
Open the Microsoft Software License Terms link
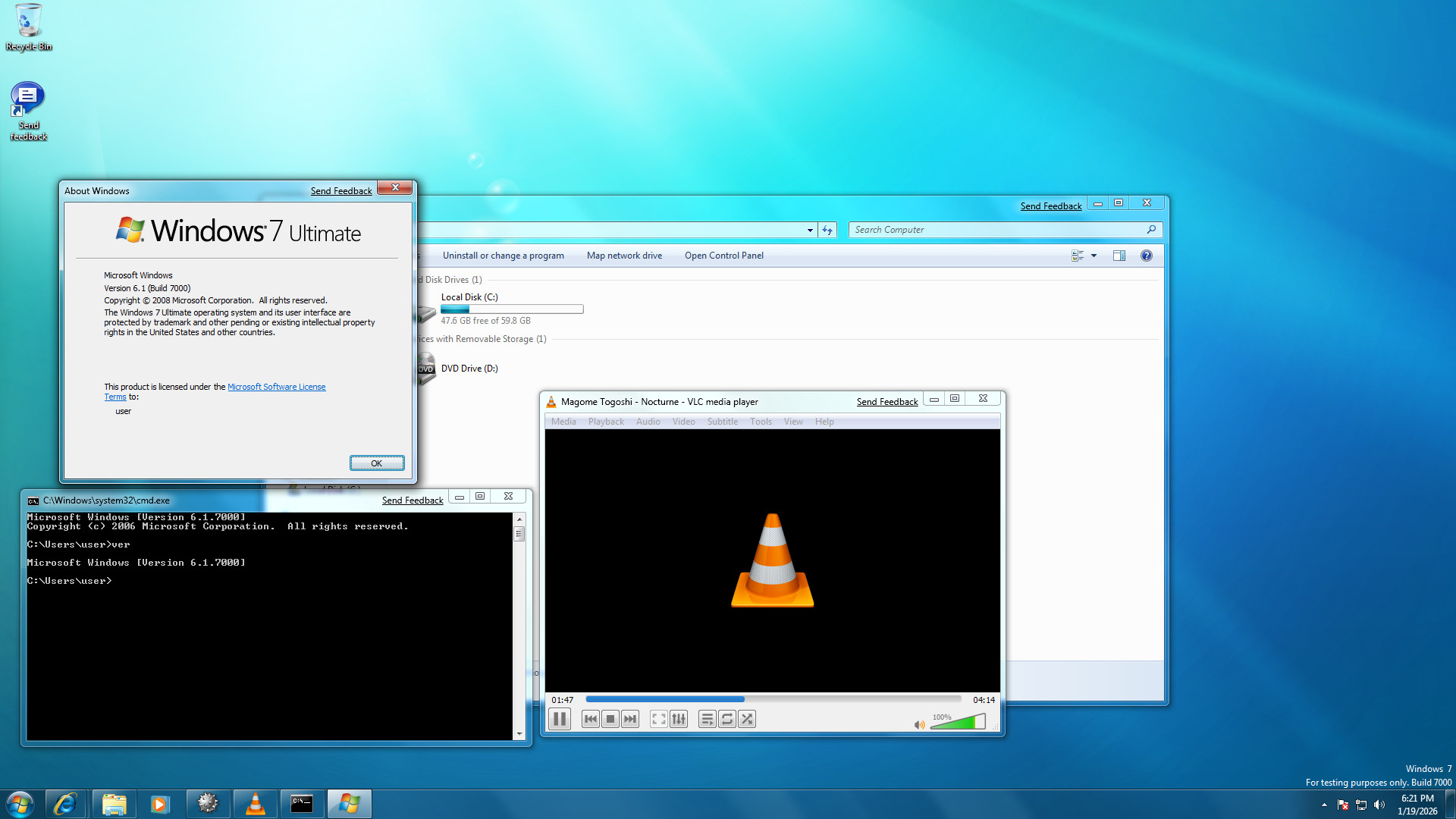[276, 387]
